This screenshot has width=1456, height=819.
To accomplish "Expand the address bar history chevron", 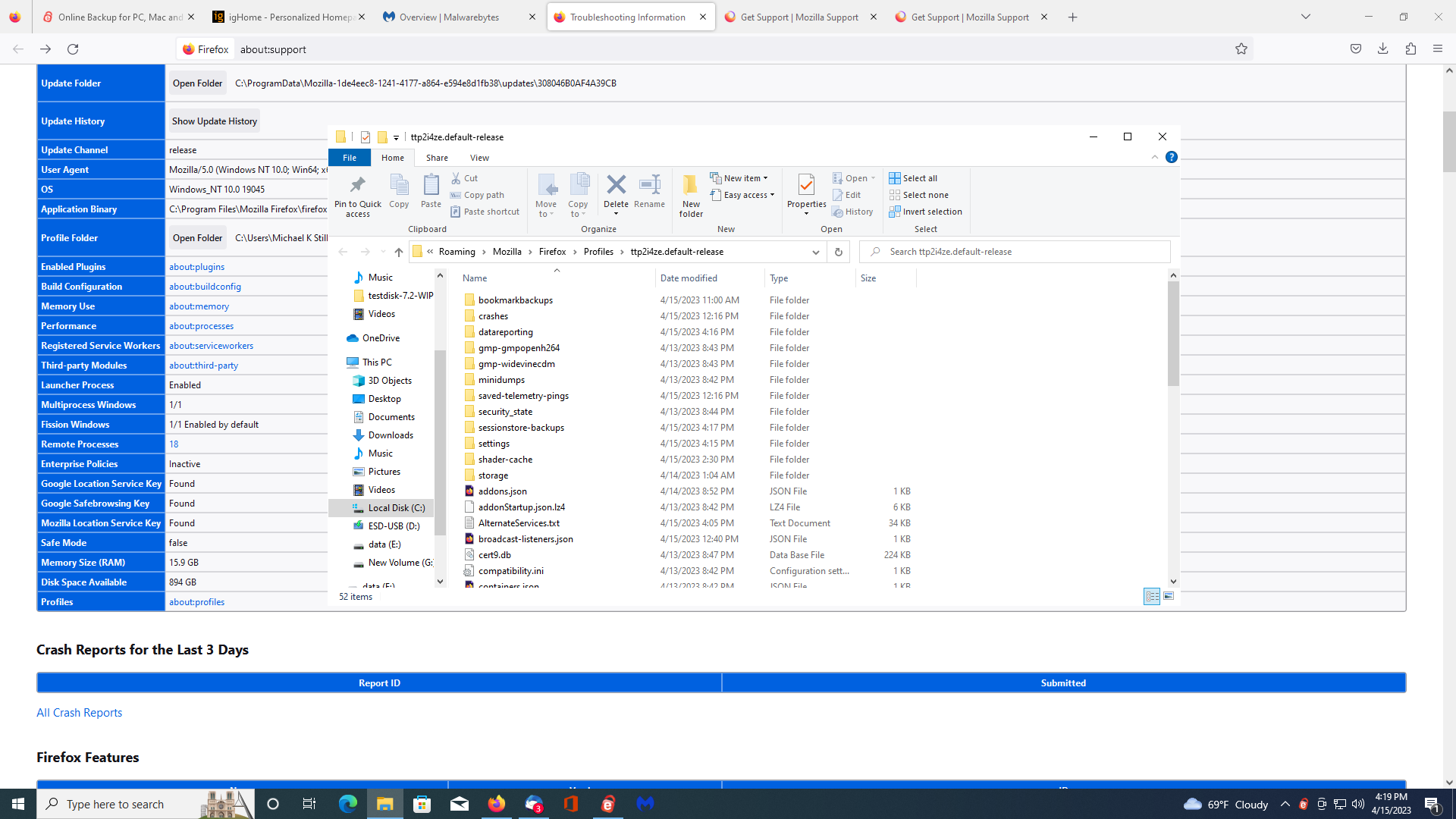I will point(815,252).
